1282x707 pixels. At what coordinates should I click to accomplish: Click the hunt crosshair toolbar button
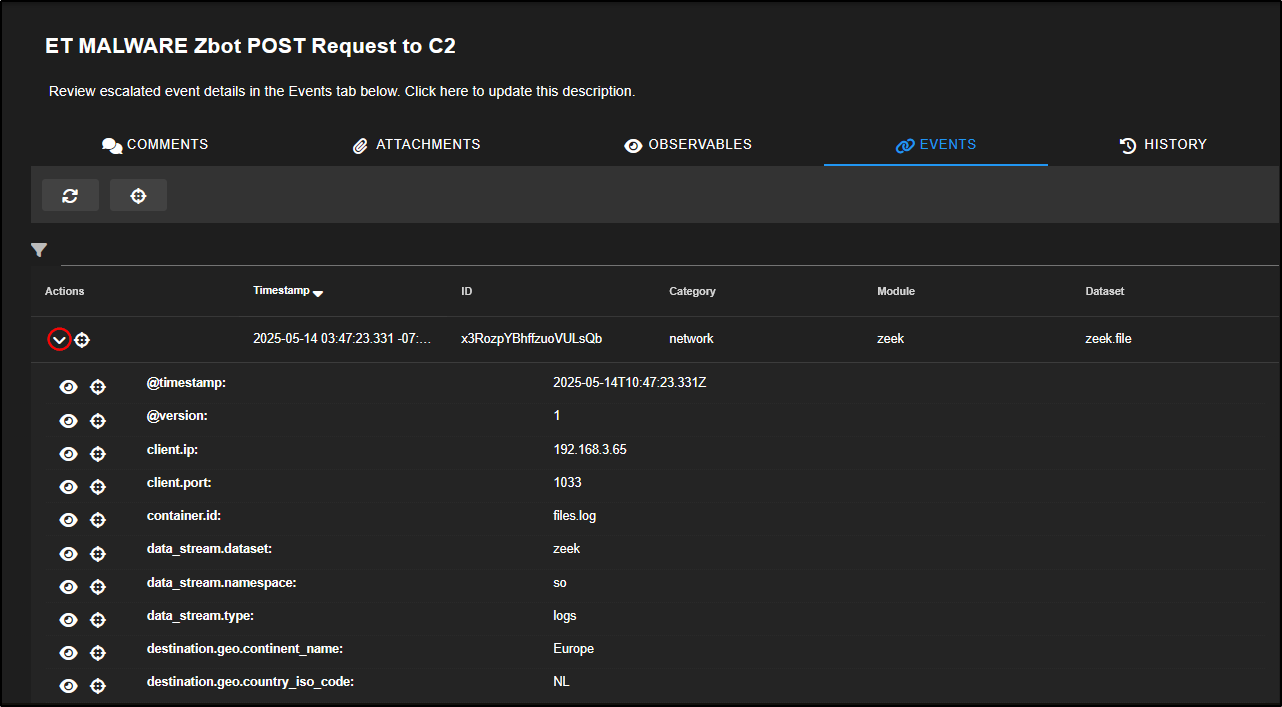(138, 196)
